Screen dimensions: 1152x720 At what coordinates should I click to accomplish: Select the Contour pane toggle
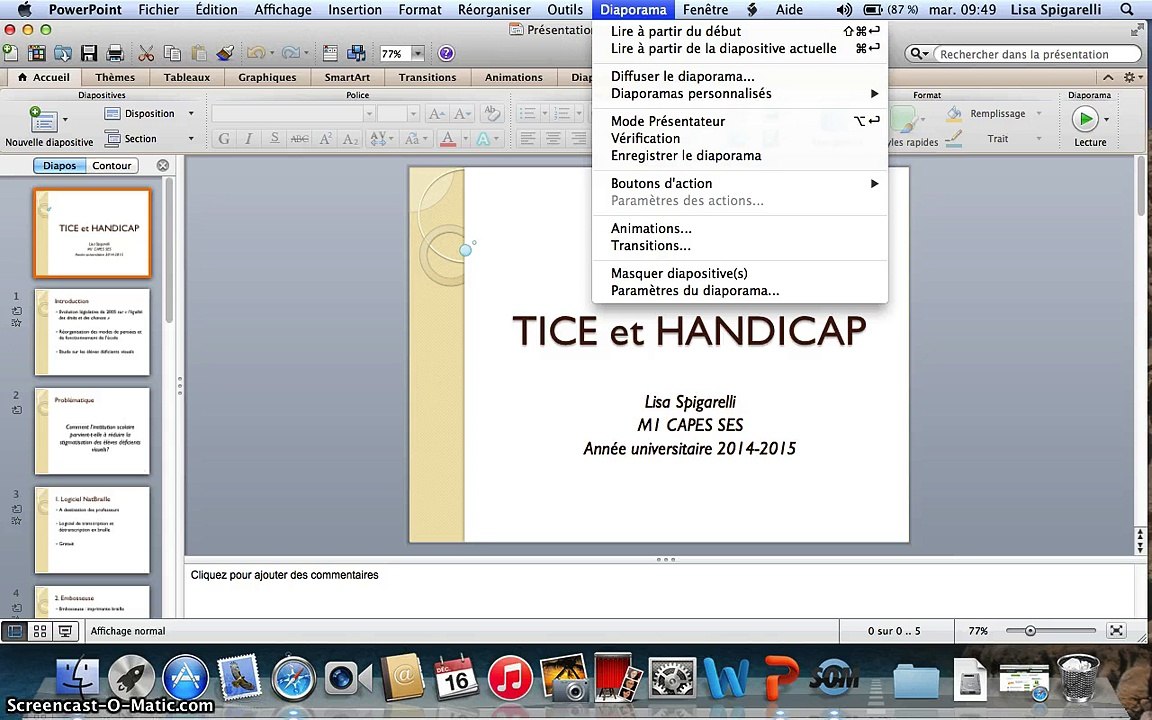pyautogui.click(x=112, y=165)
